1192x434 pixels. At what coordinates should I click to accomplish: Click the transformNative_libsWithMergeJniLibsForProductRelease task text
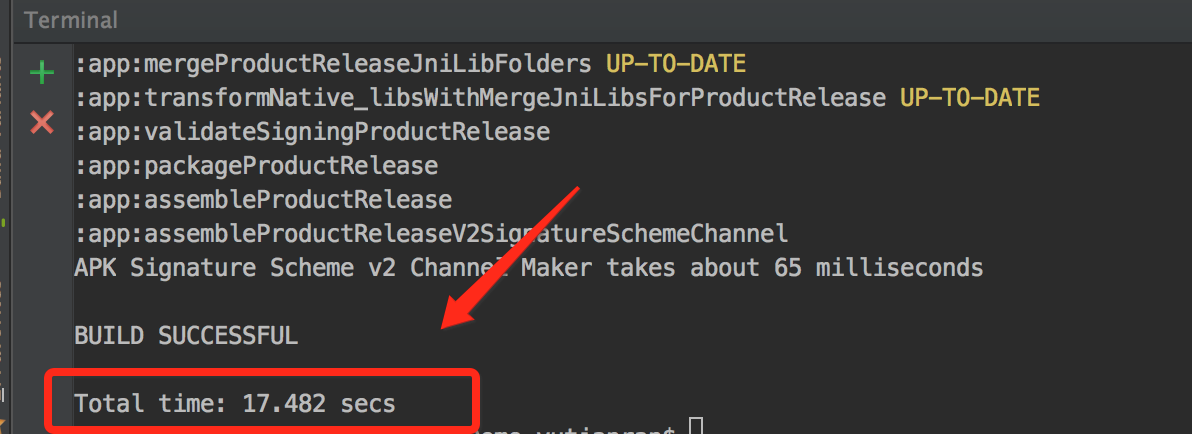(480, 98)
